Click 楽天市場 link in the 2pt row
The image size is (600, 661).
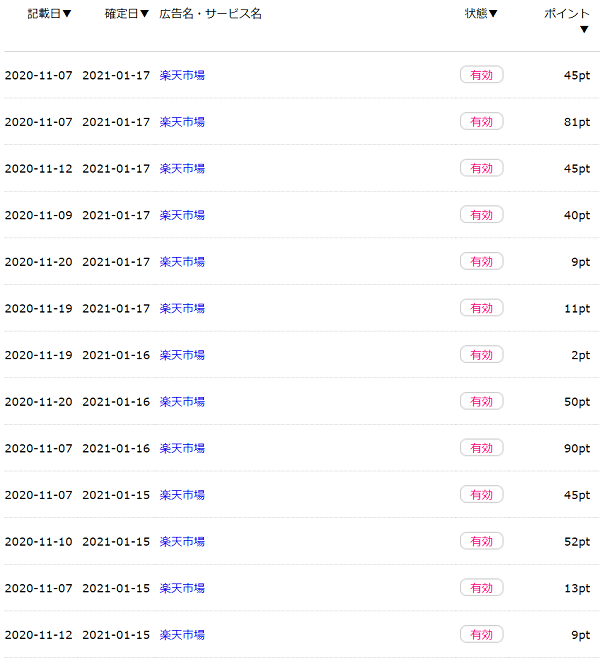point(182,355)
